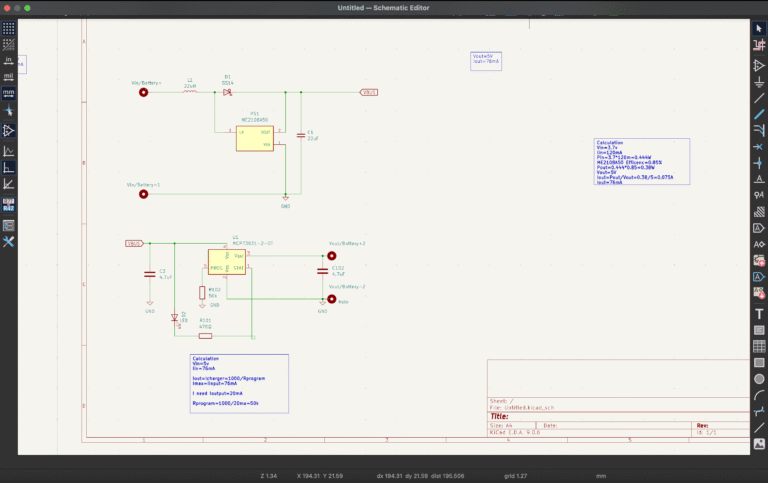Click the MCP73831 charger IC symbol
768x483 pixels.
[227, 262]
